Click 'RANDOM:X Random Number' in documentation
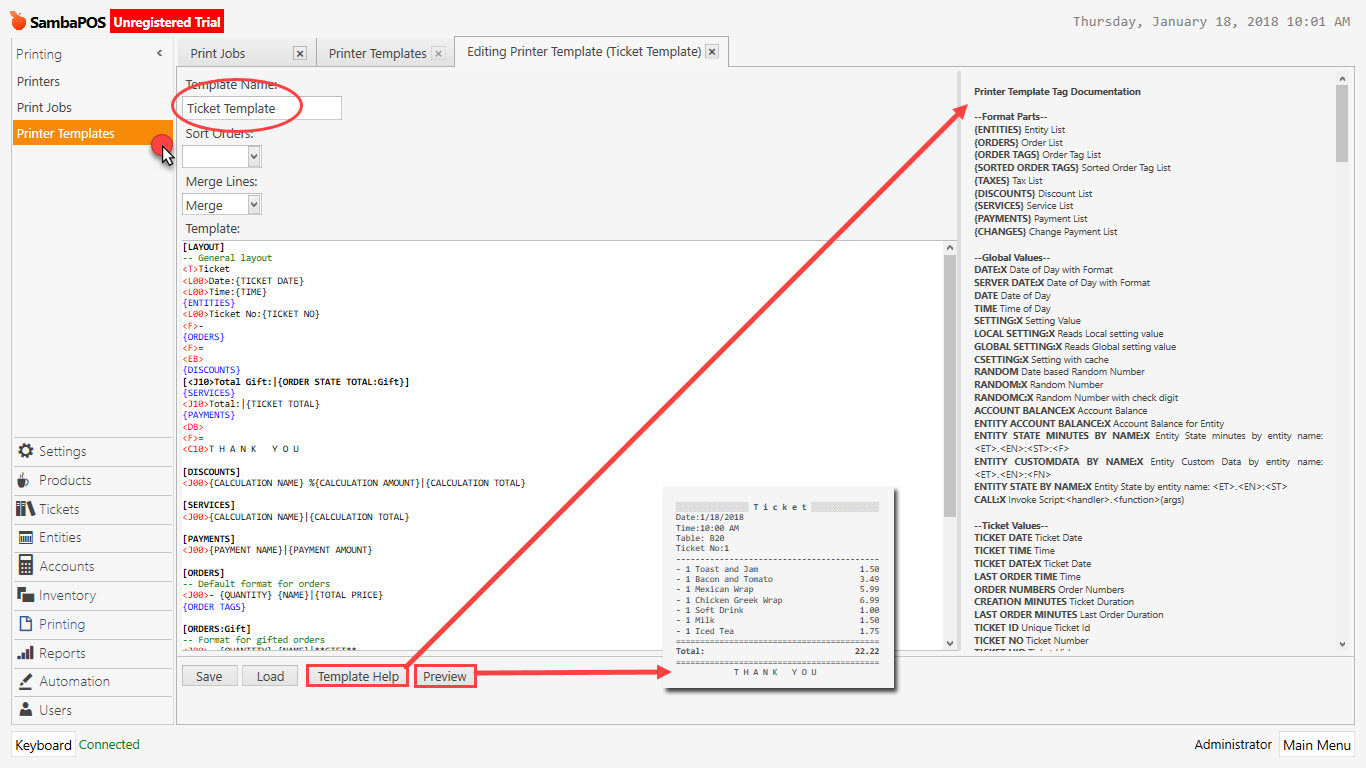Screen dimensions: 1366x768 (1039, 385)
